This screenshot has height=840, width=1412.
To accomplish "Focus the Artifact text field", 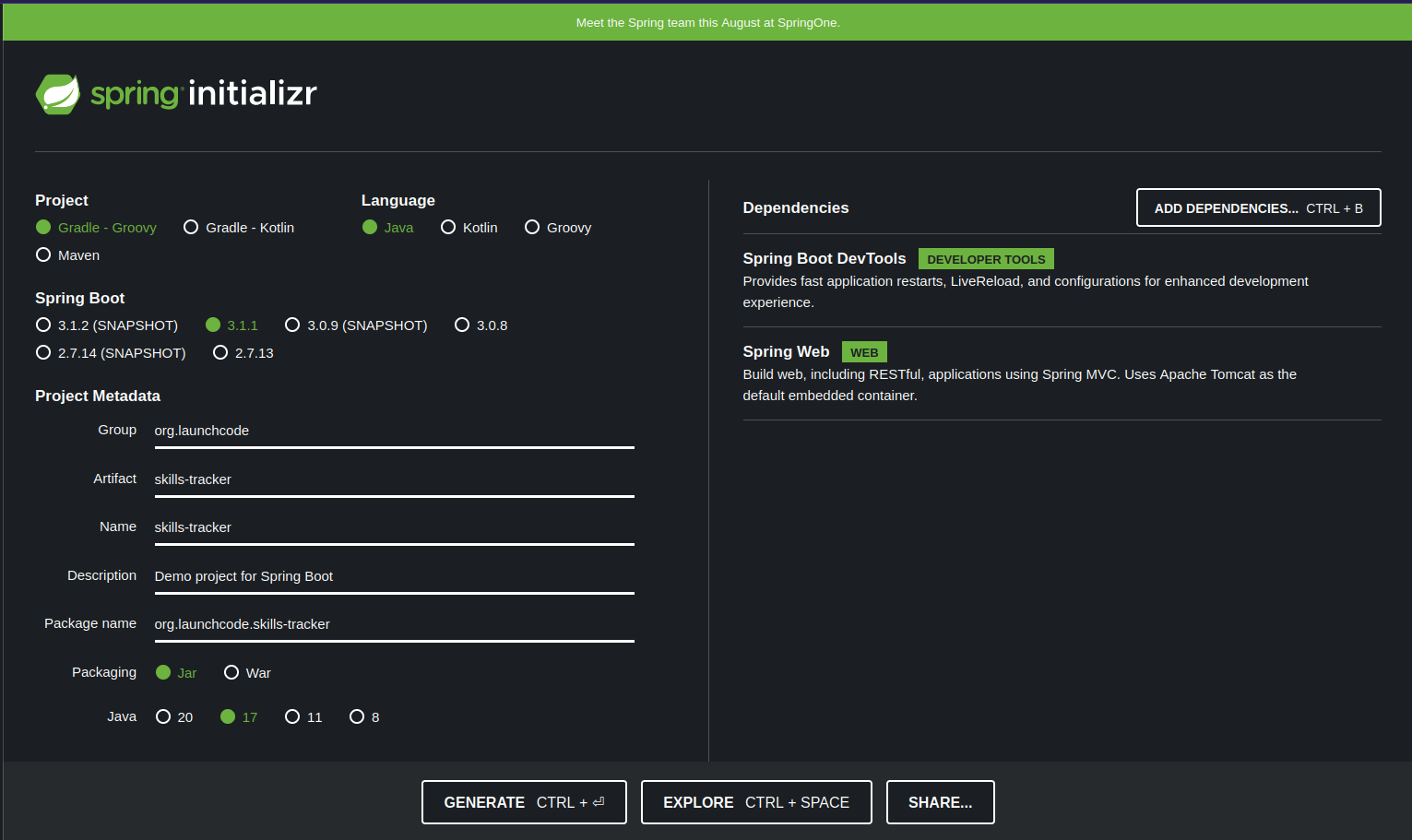I will 394,479.
